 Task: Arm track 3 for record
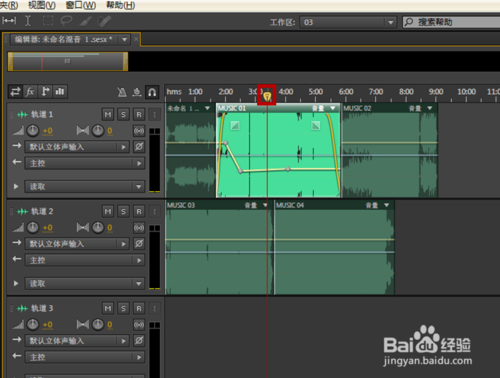(139, 308)
